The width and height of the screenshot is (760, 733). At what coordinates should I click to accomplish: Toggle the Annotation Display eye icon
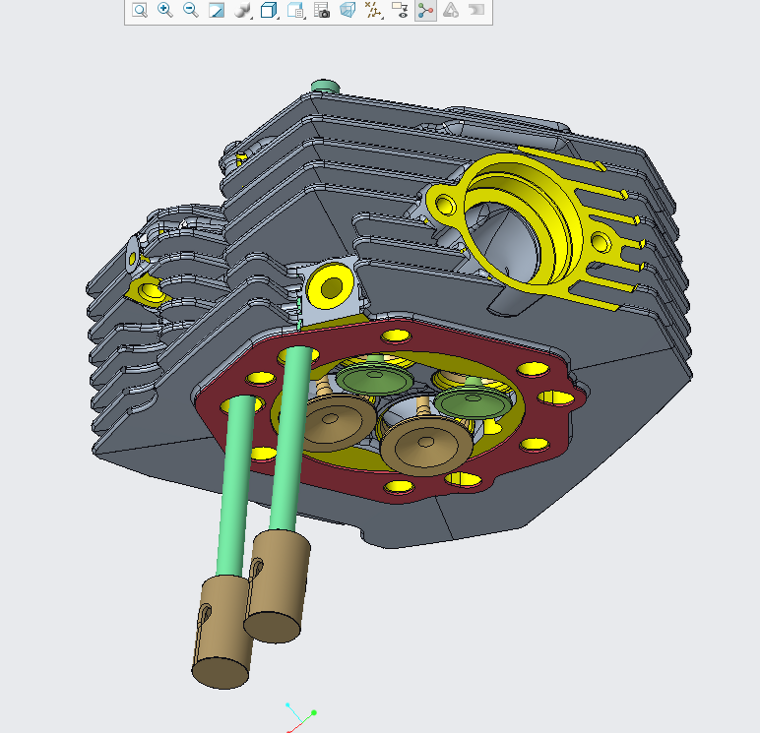click(x=400, y=10)
